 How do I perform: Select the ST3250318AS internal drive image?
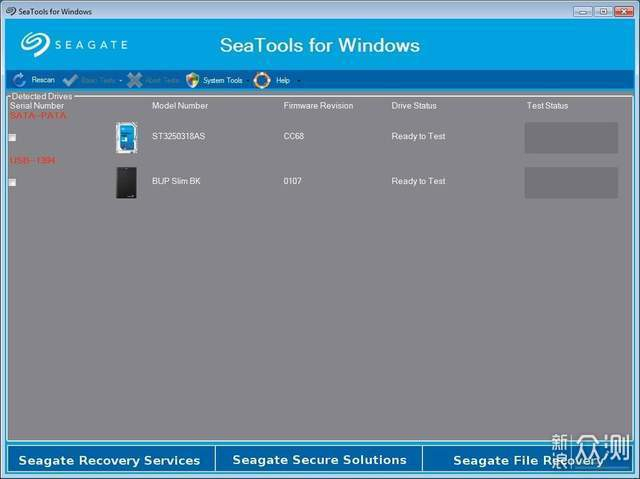[126, 137]
